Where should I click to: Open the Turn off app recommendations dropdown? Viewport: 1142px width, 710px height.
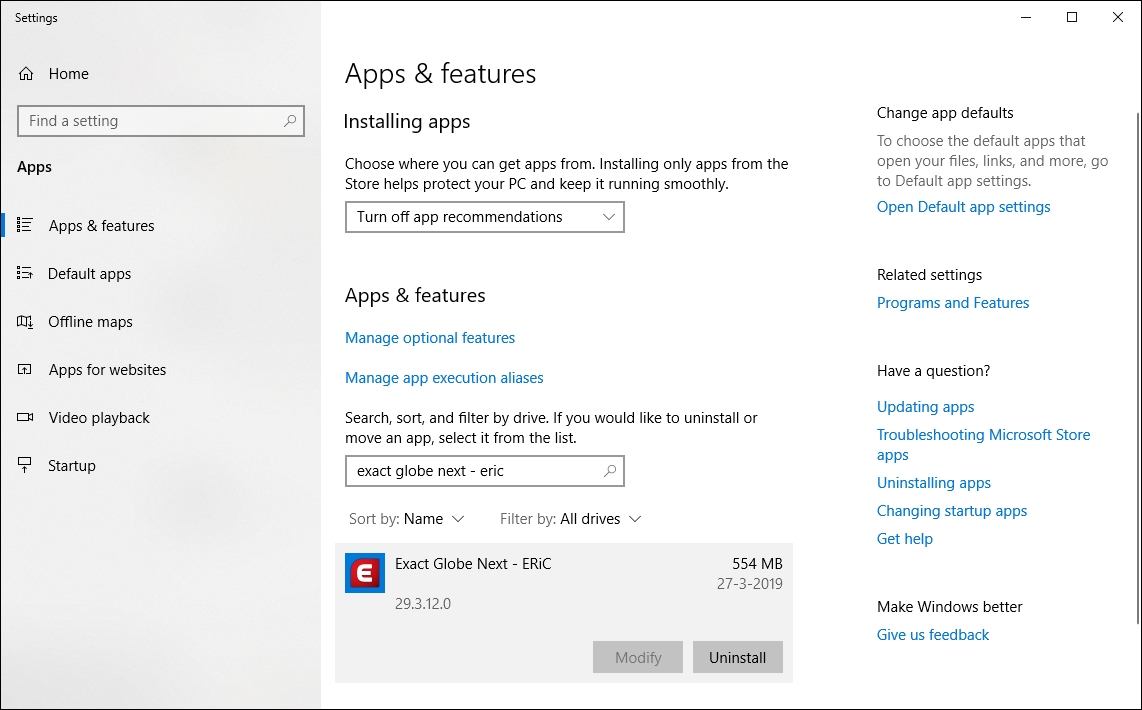484,217
